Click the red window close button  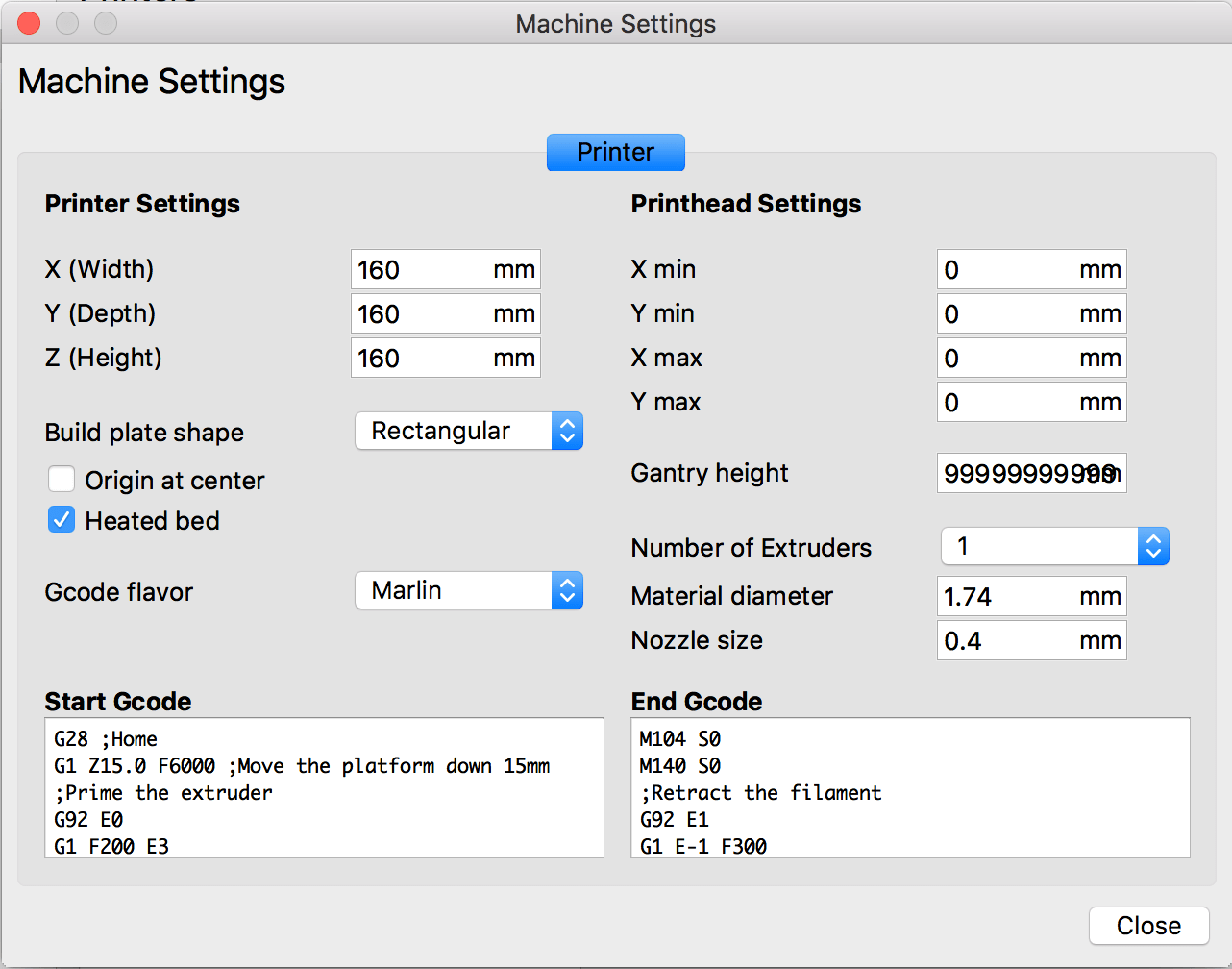[x=29, y=23]
